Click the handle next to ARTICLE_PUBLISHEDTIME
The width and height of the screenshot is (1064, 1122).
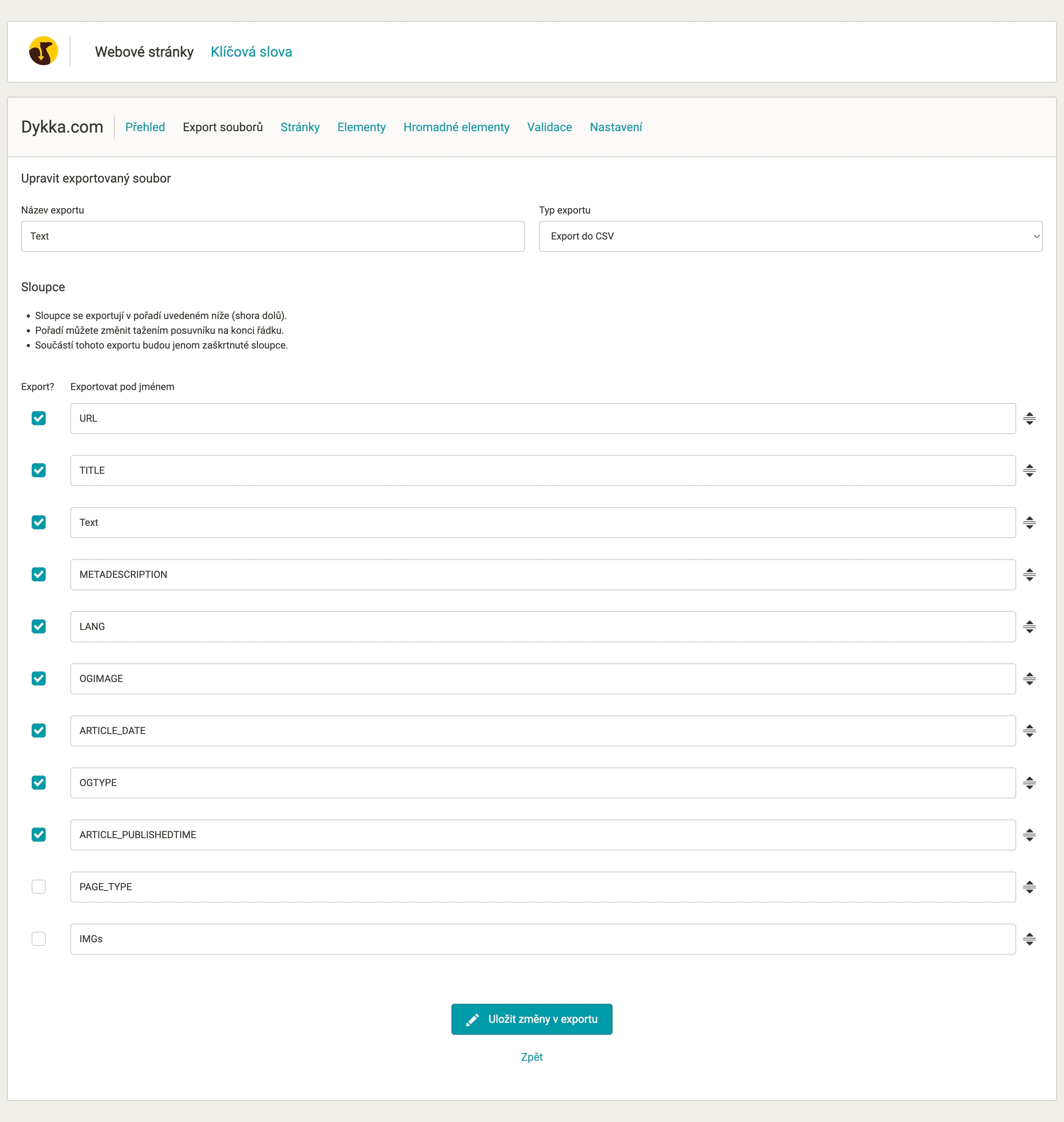coord(1029,835)
